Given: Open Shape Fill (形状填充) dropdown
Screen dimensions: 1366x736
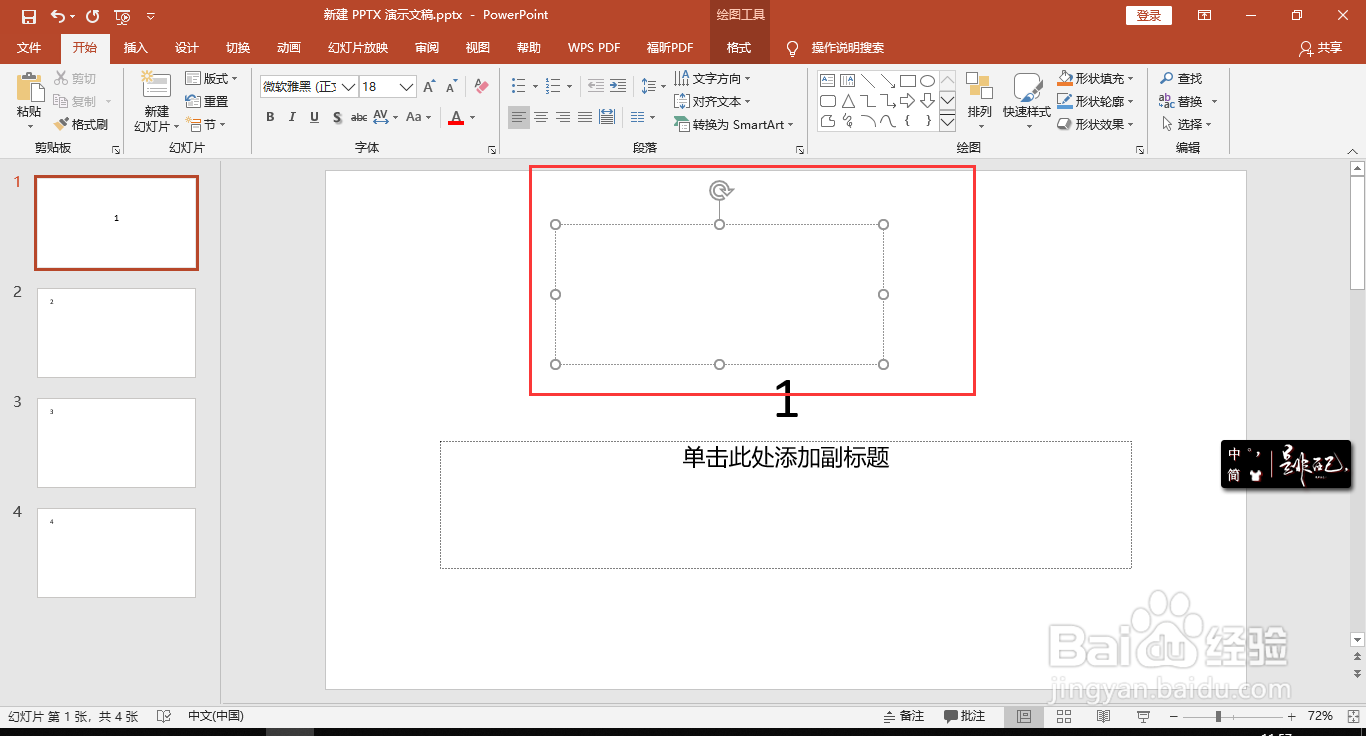Looking at the screenshot, I should pyautogui.click(x=1096, y=79).
